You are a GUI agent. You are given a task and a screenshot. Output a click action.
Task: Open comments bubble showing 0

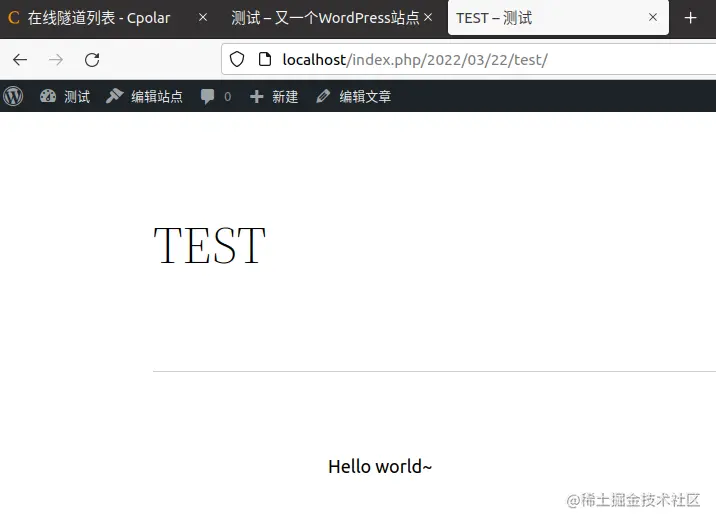(216, 96)
